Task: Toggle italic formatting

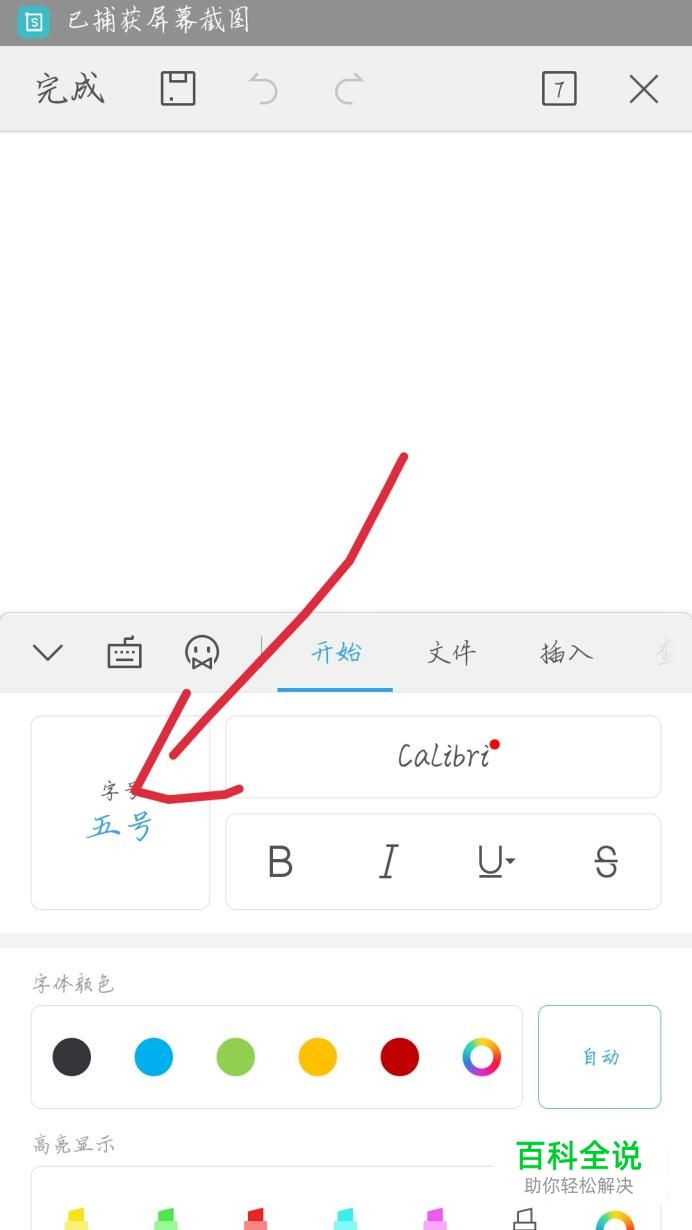Action: [388, 861]
